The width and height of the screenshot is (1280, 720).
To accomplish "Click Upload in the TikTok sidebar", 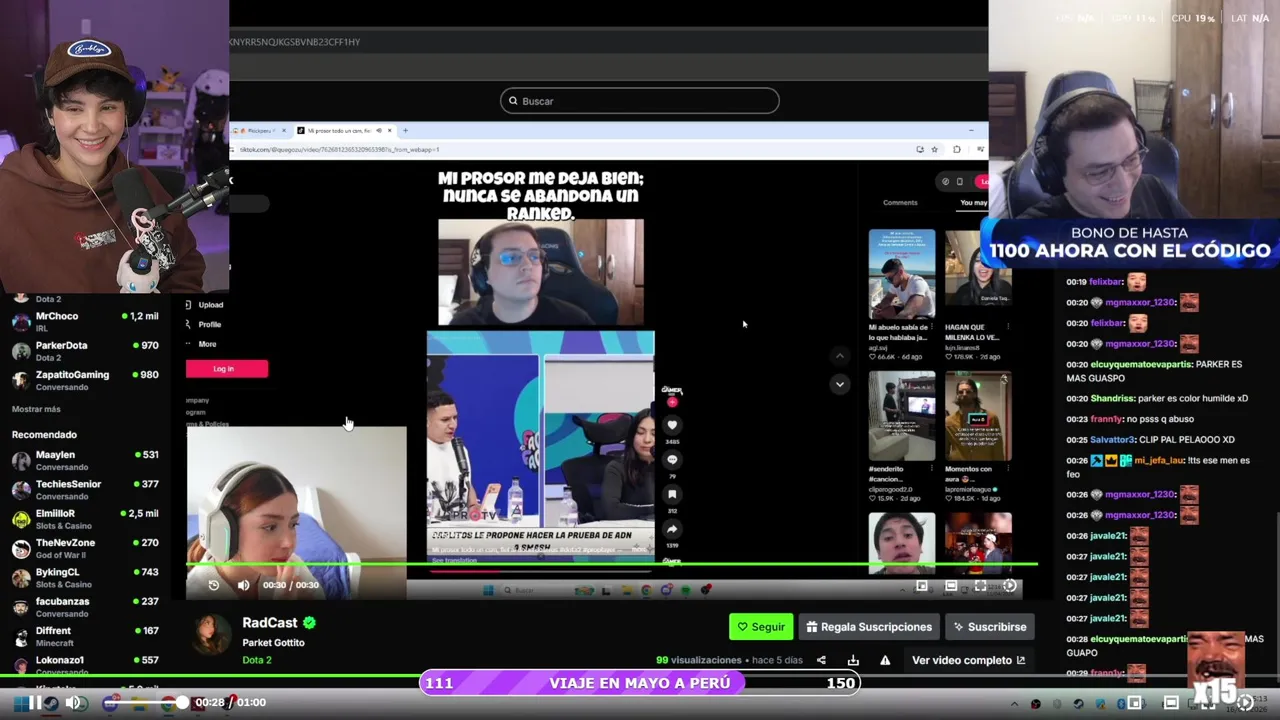I will pos(210,305).
